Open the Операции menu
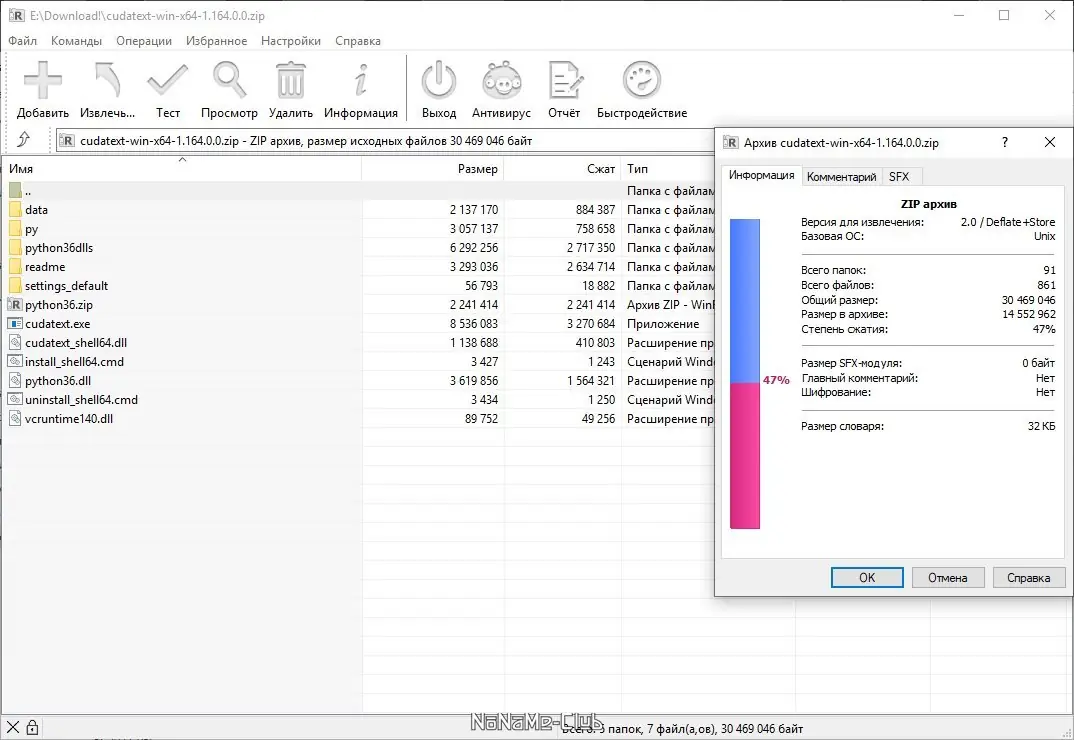This screenshot has height=740, width=1074. [144, 40]
